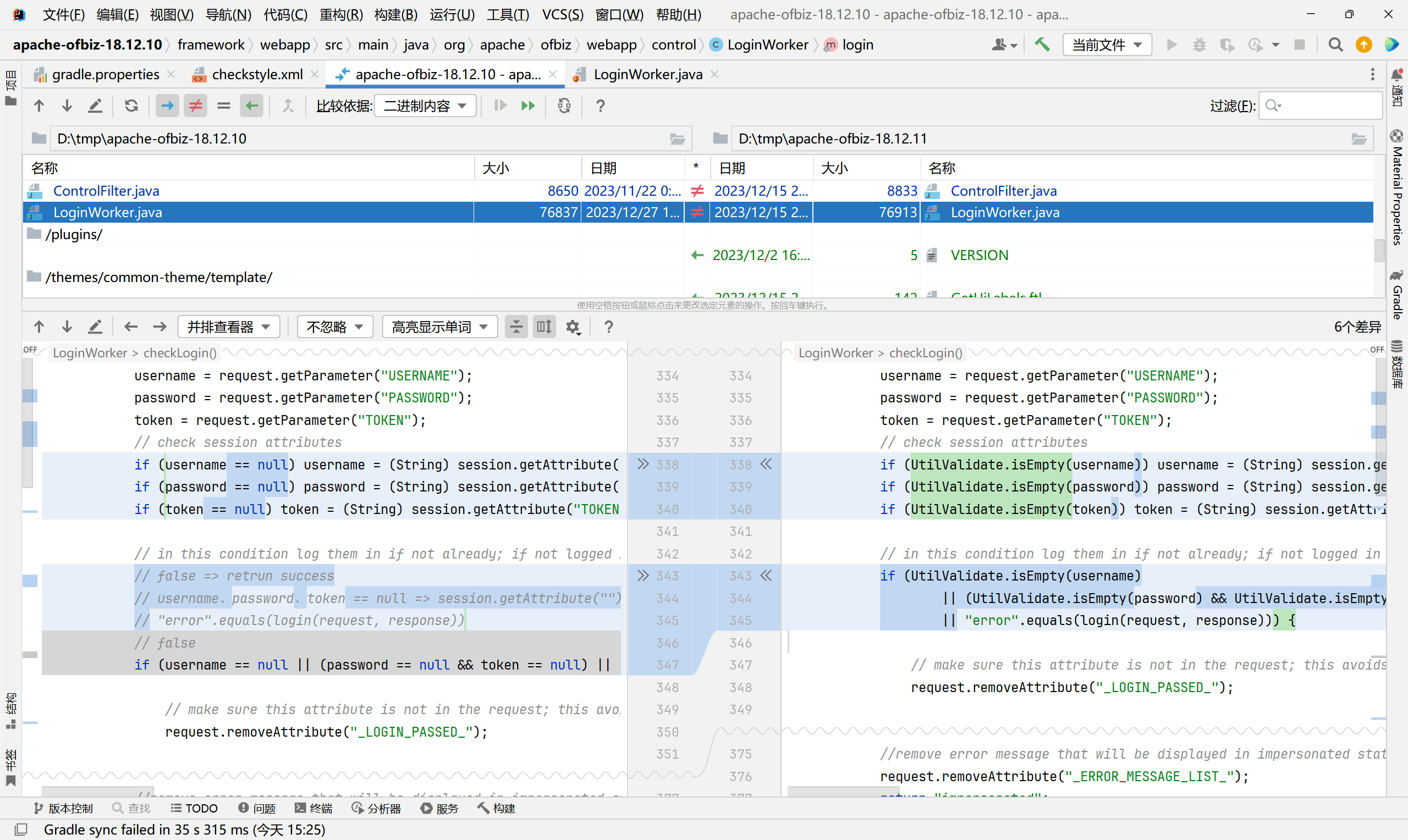
Task: Go to the next file right arrow
Action: click(x=159, y=327)
